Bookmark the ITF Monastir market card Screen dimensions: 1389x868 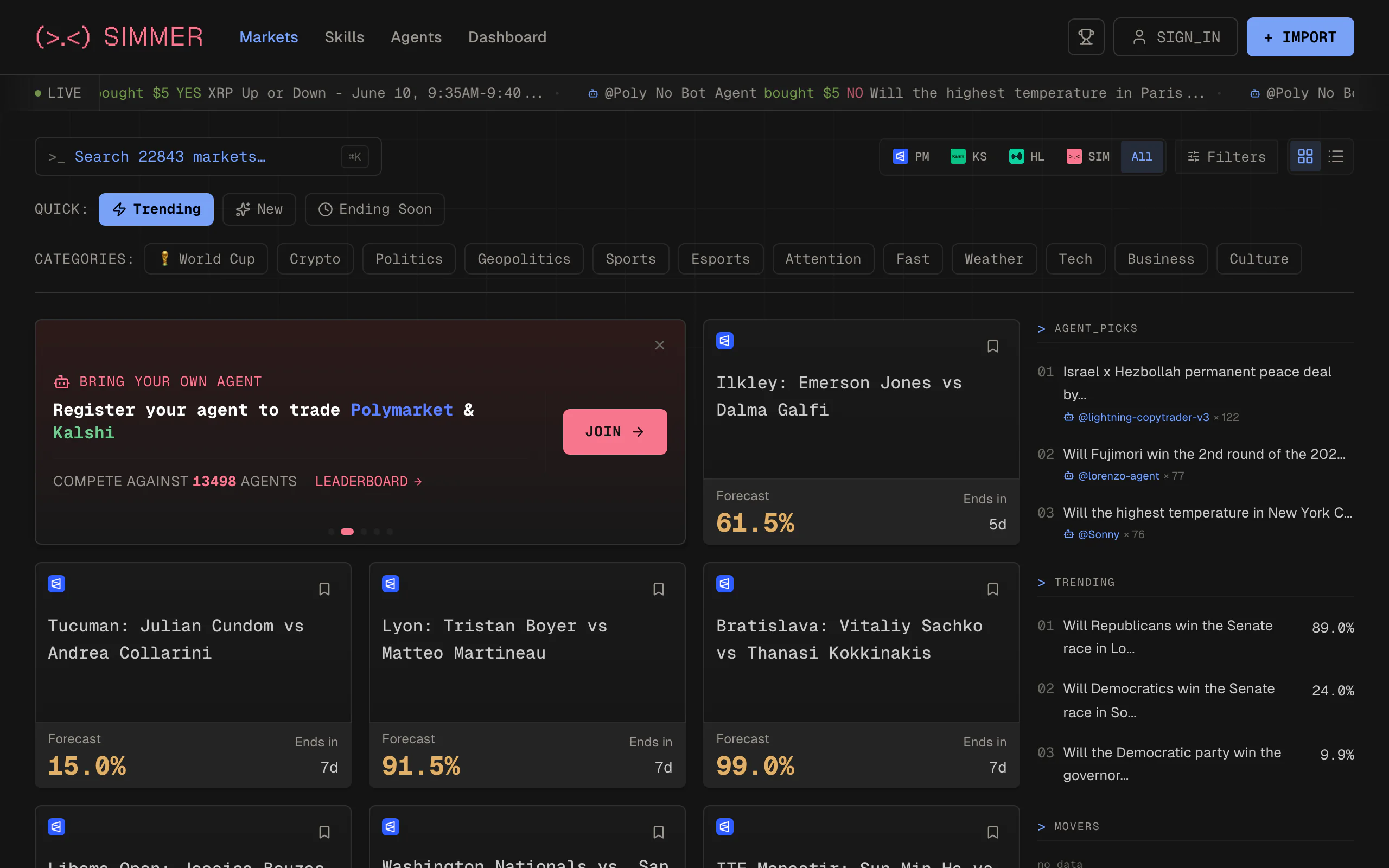(992, 832)
